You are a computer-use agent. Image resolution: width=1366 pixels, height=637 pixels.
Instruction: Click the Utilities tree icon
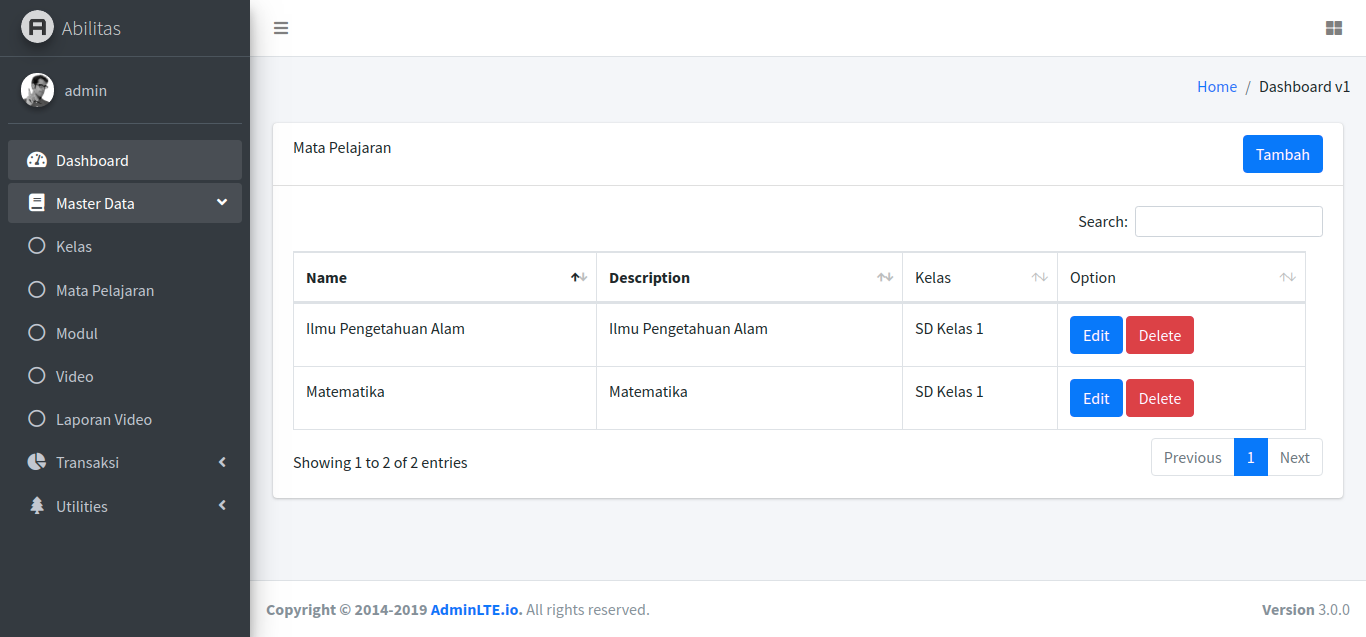tap(37, 506)
